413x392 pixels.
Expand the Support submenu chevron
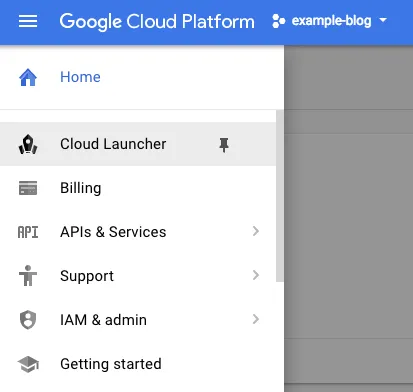[256, 275]
